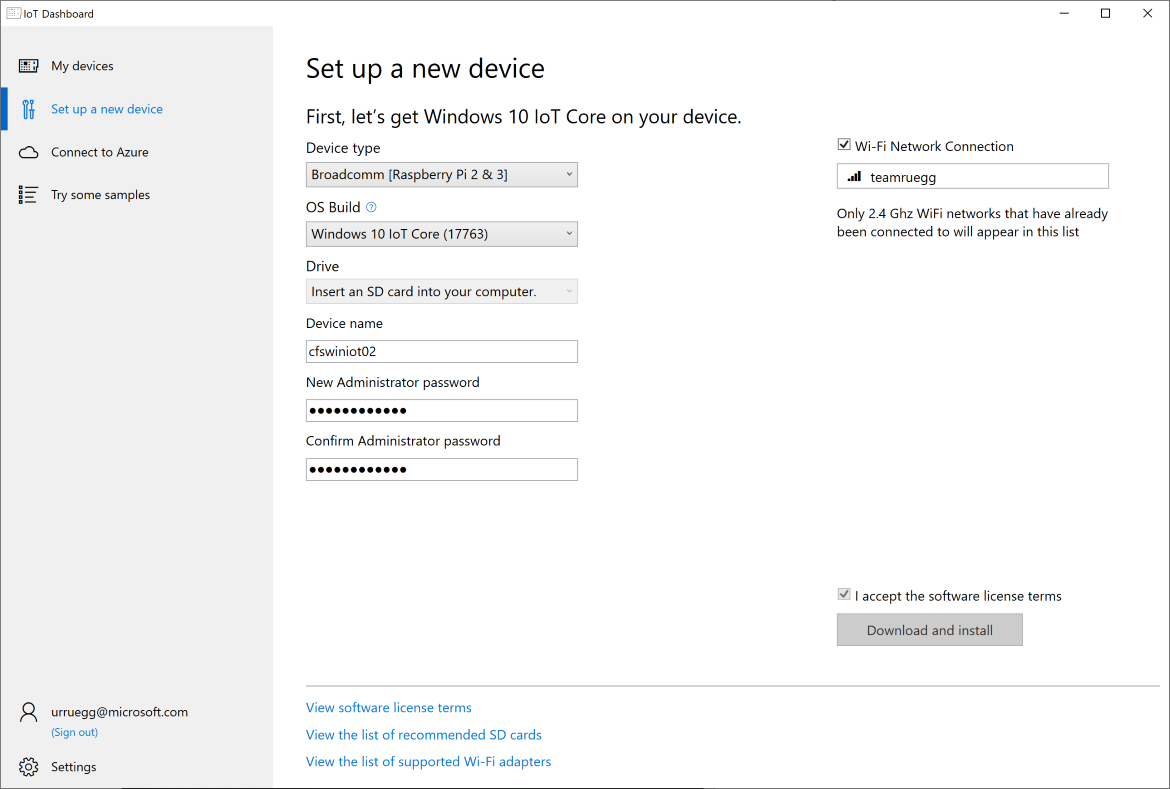Toggle I accept the software license terms
The height and width of the screenshot is (789, 1170).
(x=844, y=595)
